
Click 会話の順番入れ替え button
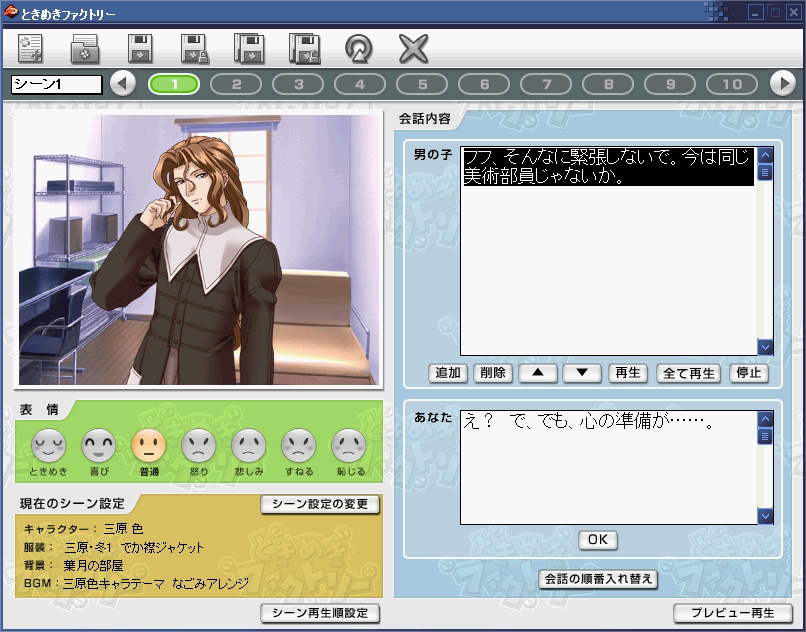coord(598,579)
